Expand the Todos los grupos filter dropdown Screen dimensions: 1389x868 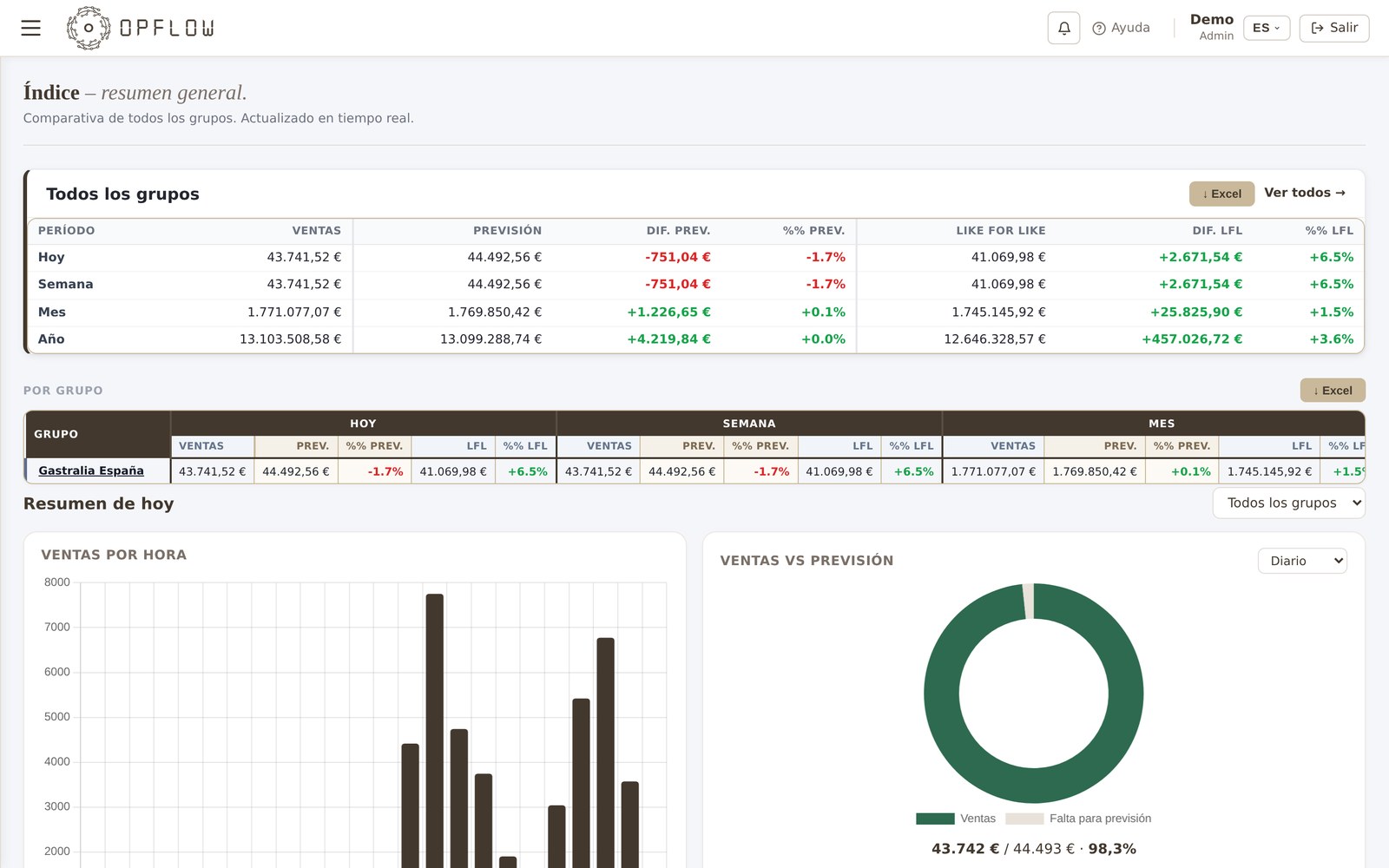pos(1288,503)
